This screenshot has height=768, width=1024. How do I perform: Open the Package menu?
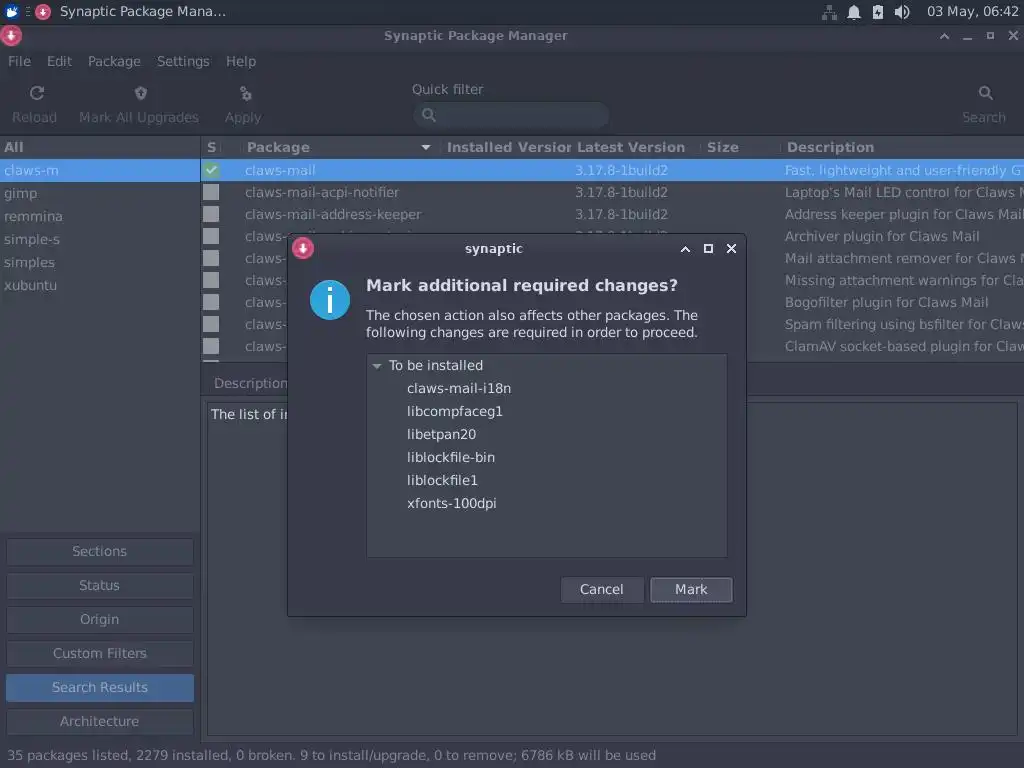click(x=114, y=61)
